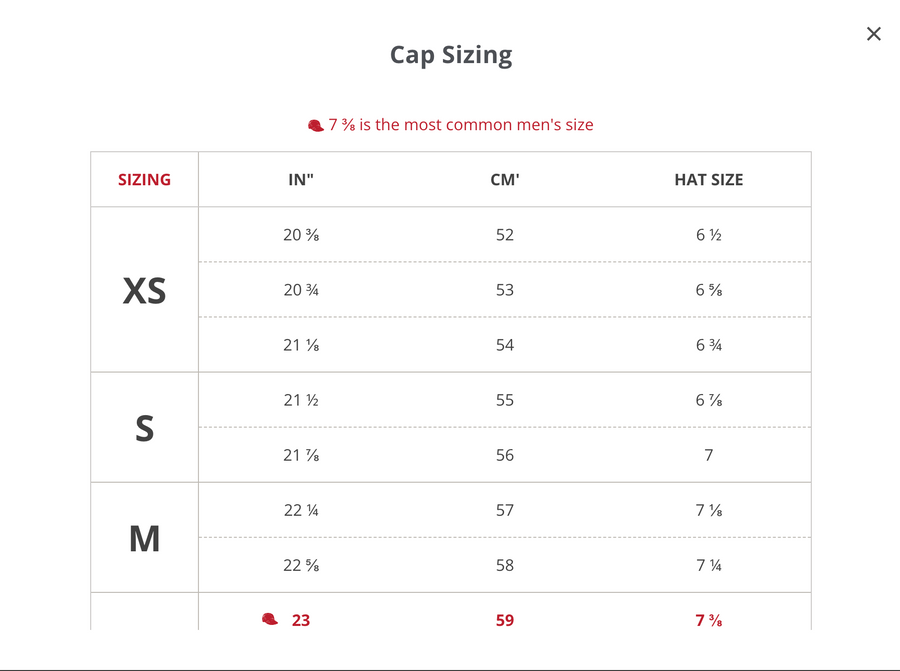Click the Cap Sizing heading
900x671 pixels.
[x=451, y=55]
